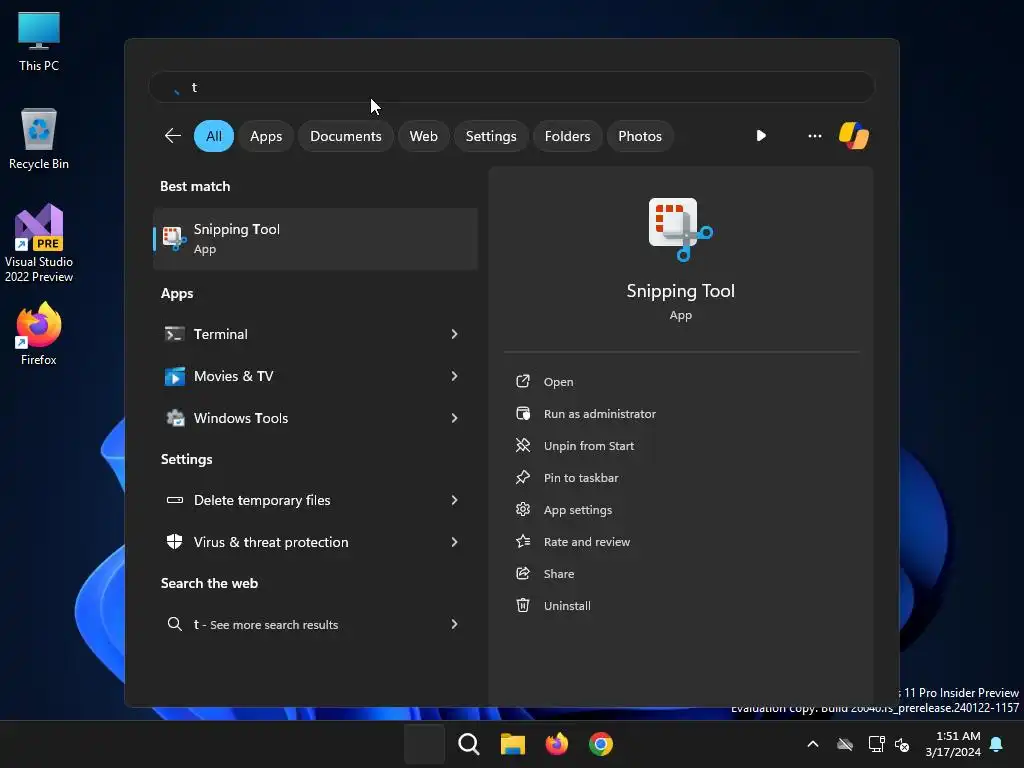Open App settings for Snipping Tool
This screenshot has width=1024, height=768.
pyautogui.click(x=577, y=510)
